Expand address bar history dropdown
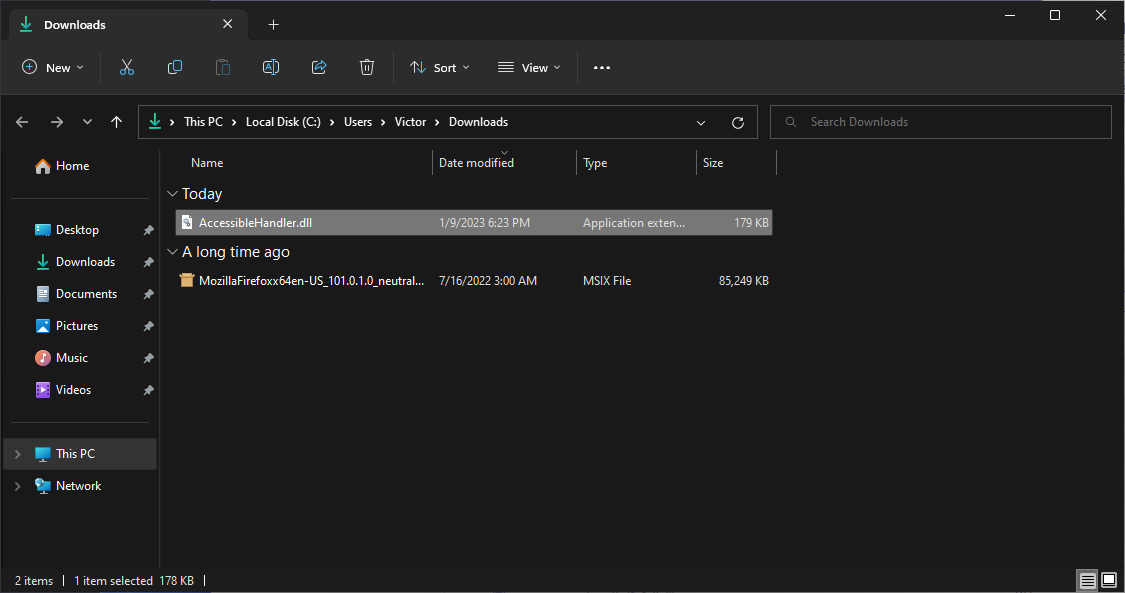Viewport: 1125px width, 593px height. pos(701,123)
